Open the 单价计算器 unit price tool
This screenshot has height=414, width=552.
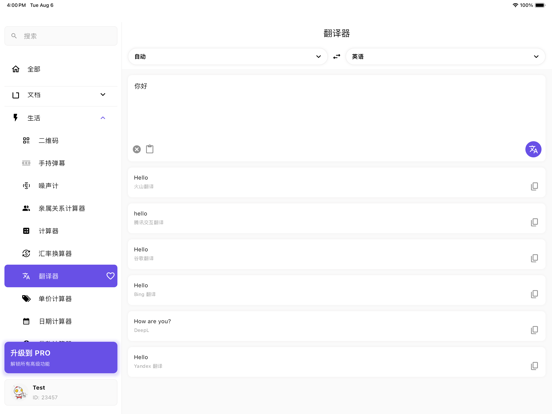coord(61,299)
